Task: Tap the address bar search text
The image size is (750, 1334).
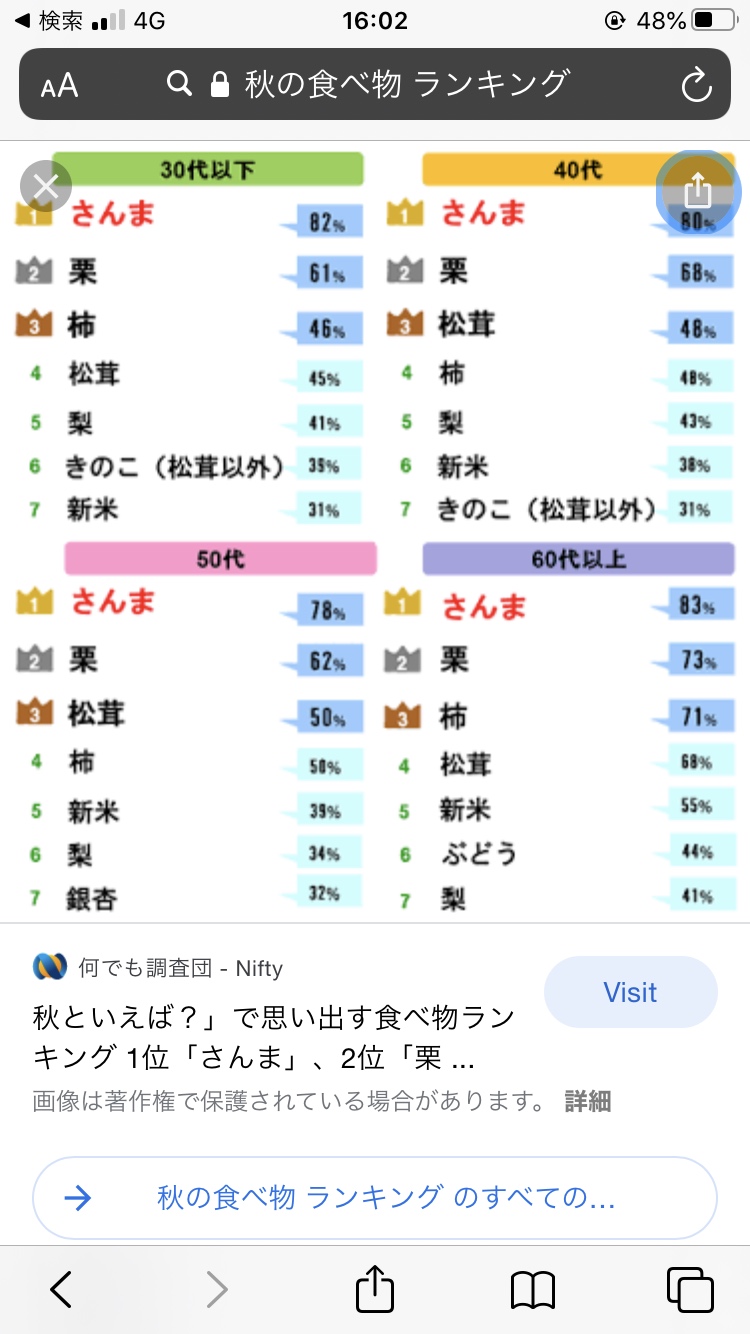Action: (x=407, y=84)
